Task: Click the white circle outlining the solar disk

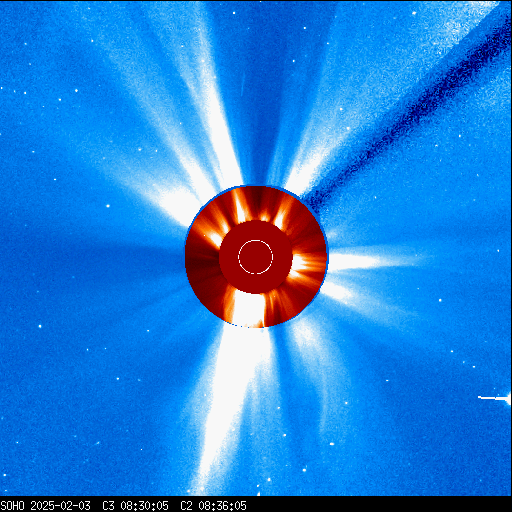Action: [255, 257]
